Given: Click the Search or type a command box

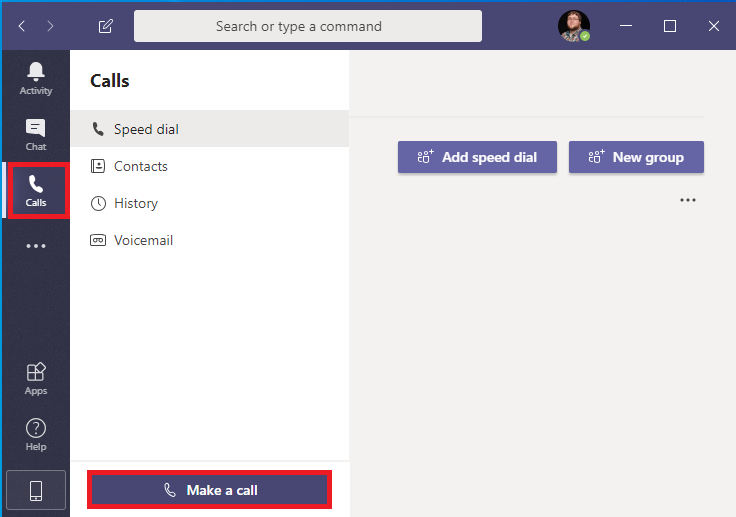Looking at the screenshot, I should point(308,26).
